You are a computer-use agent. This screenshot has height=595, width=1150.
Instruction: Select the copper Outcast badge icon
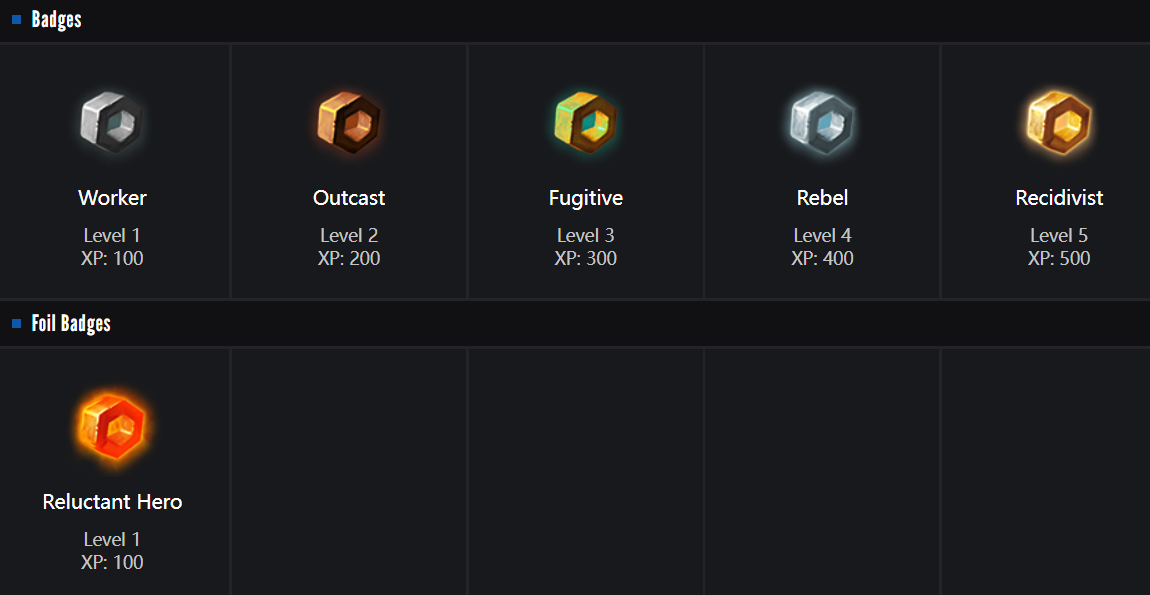click(349, 122)
